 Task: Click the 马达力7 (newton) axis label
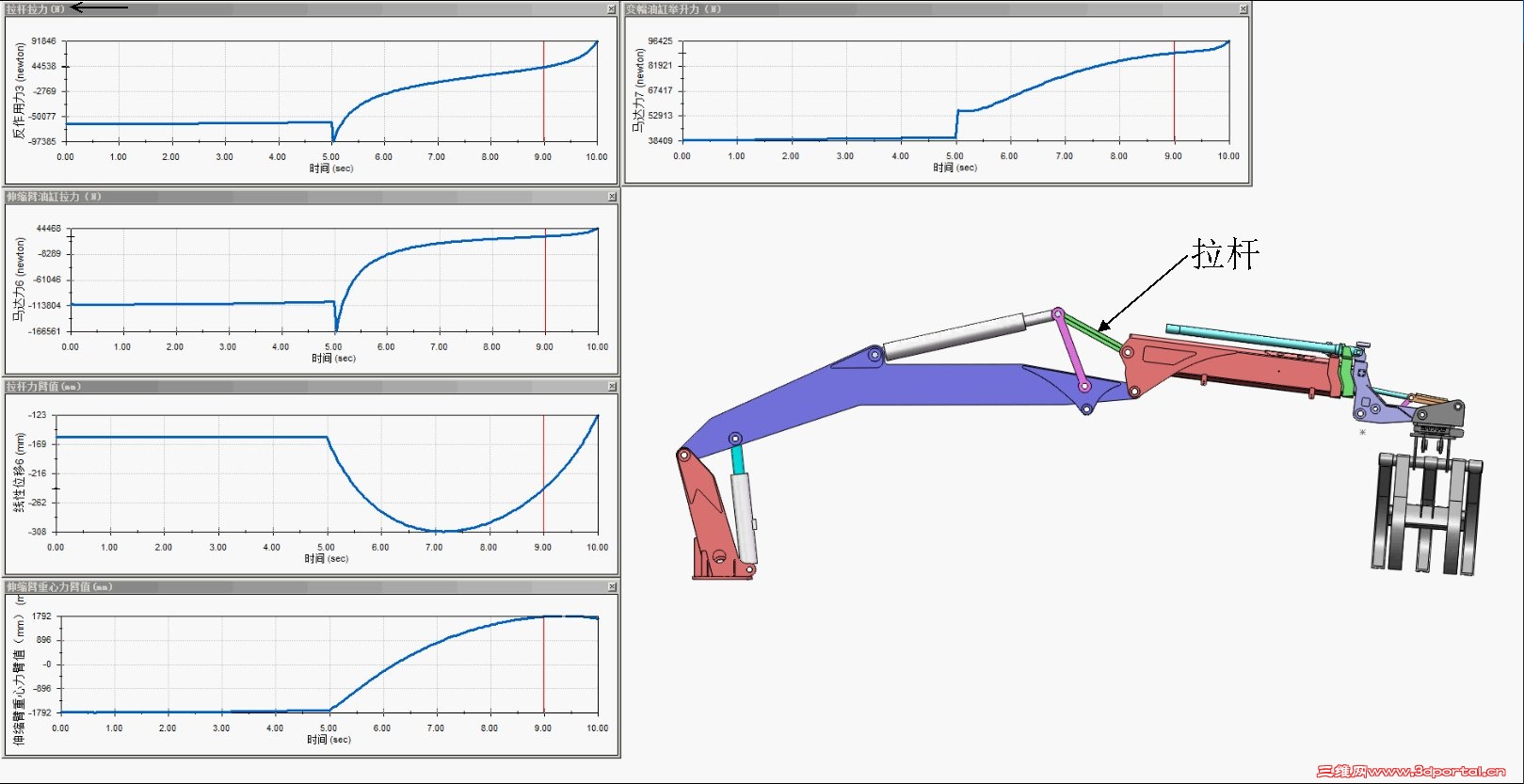[x=640, y=90]
